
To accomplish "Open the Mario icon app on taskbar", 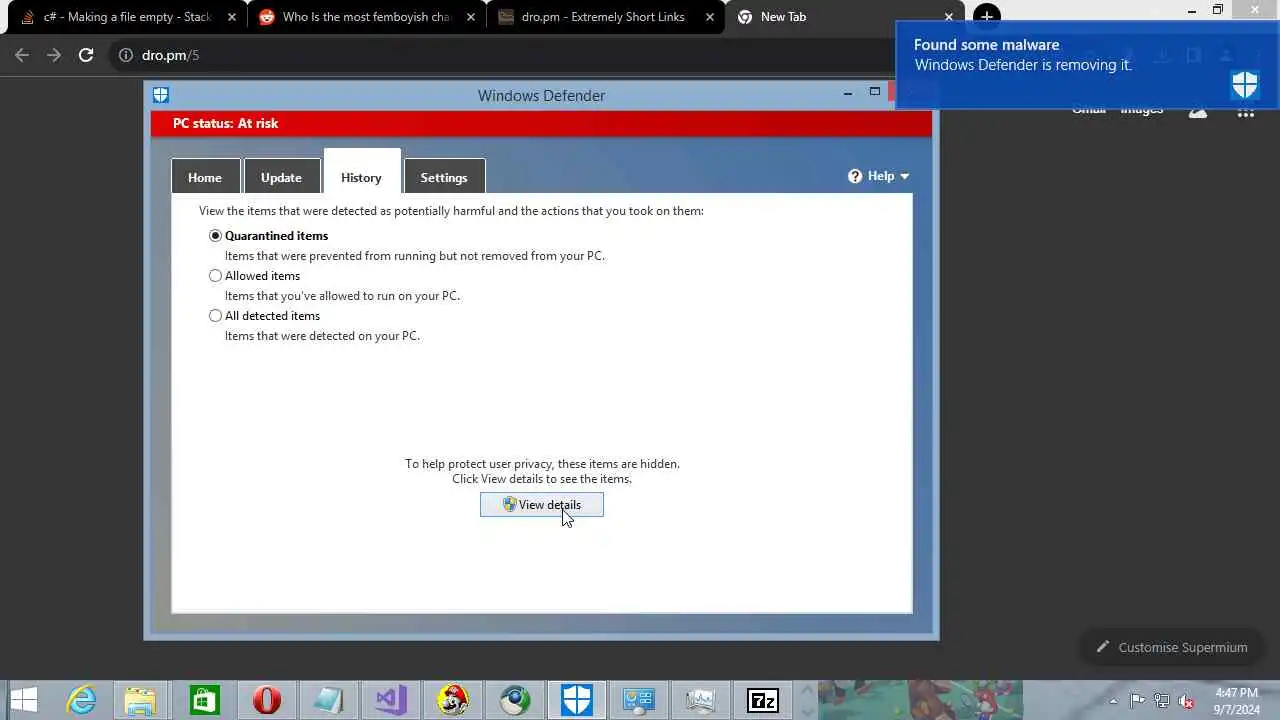I will click(x=453, y=701).
